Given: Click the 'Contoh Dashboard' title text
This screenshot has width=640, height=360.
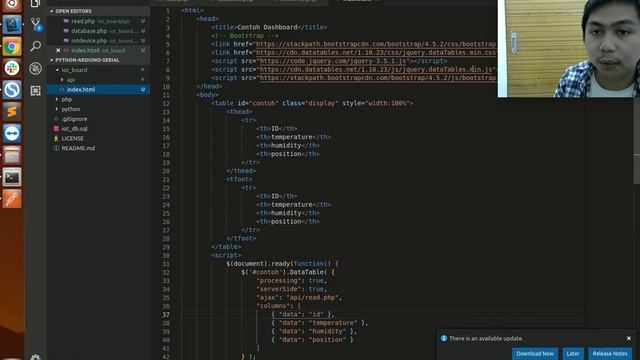Looking at the screenshot, I should coord(267,27).
